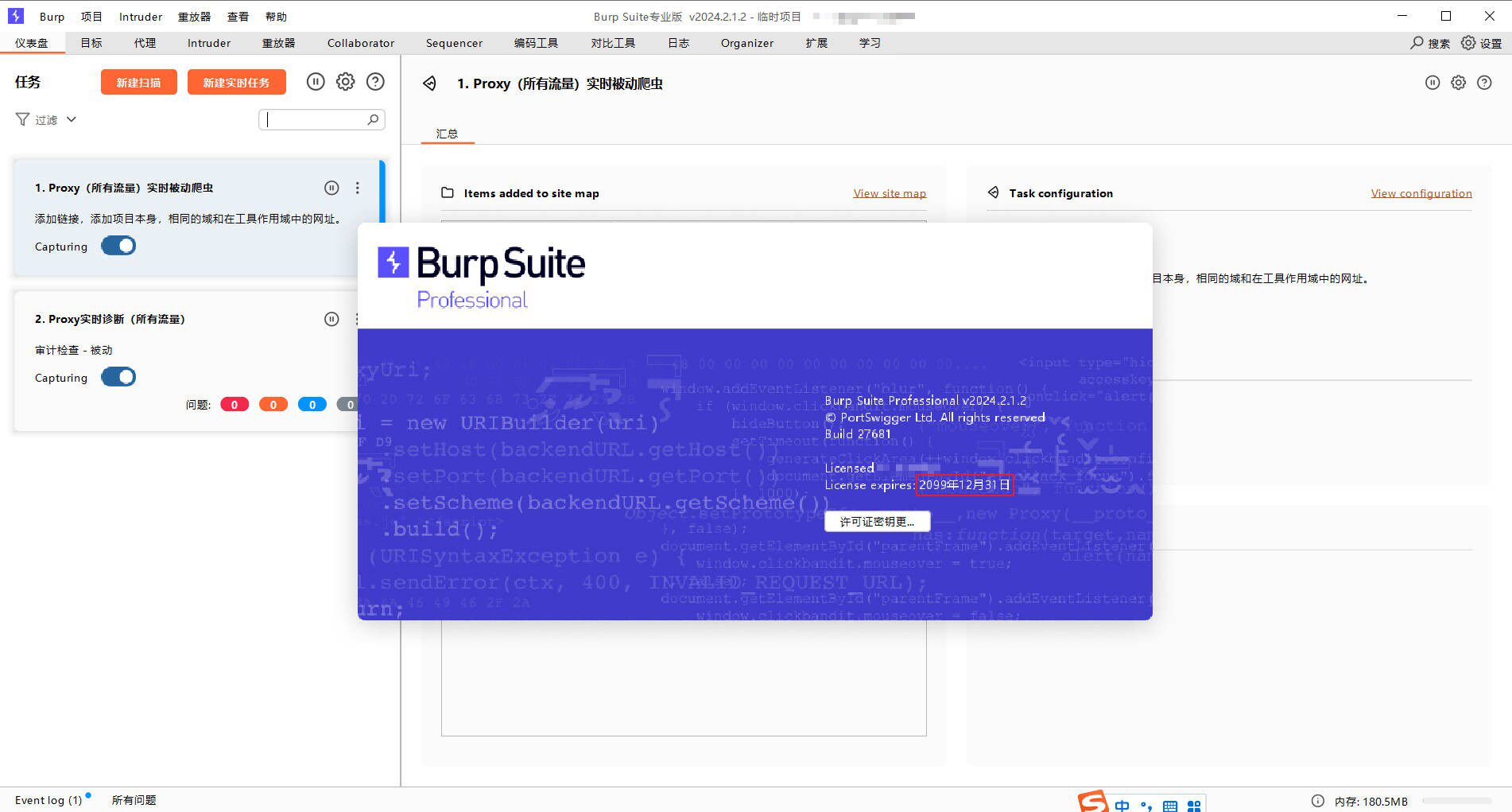Screen dimensions: 1512x812
Task: Click the memory info icon in status bar
Action: click(x=1317, y=801)
